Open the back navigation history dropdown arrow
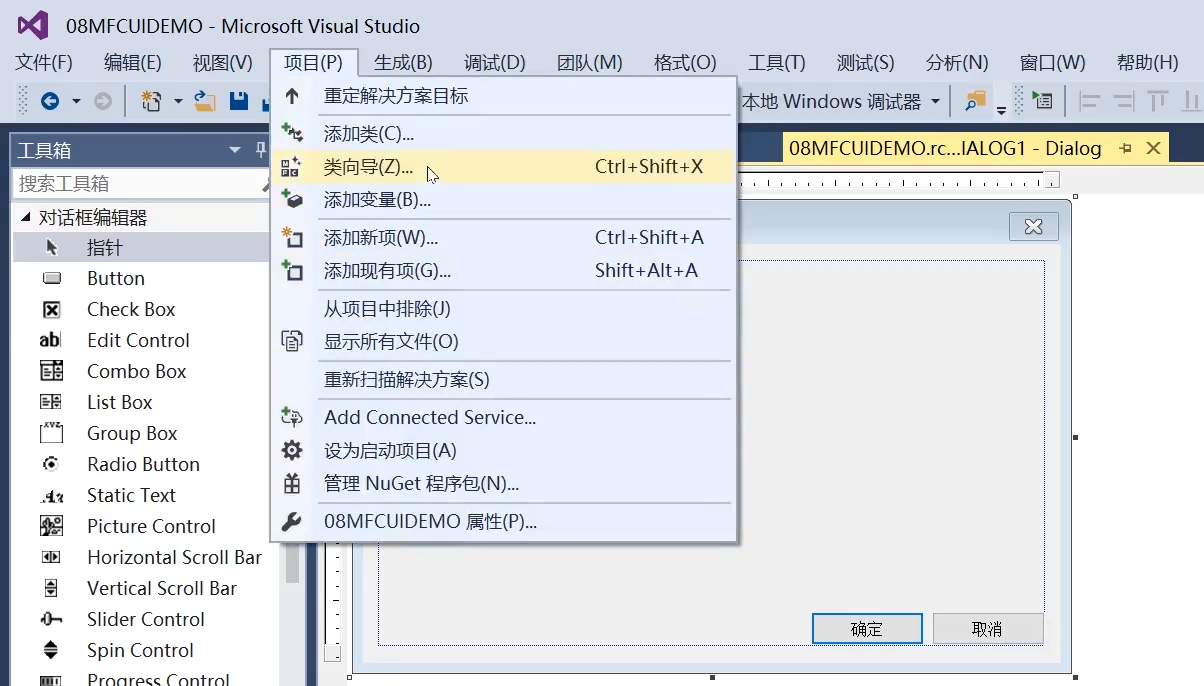Image resolution: width=1204 pixels, height=686 pixels. tap(74, 101)
